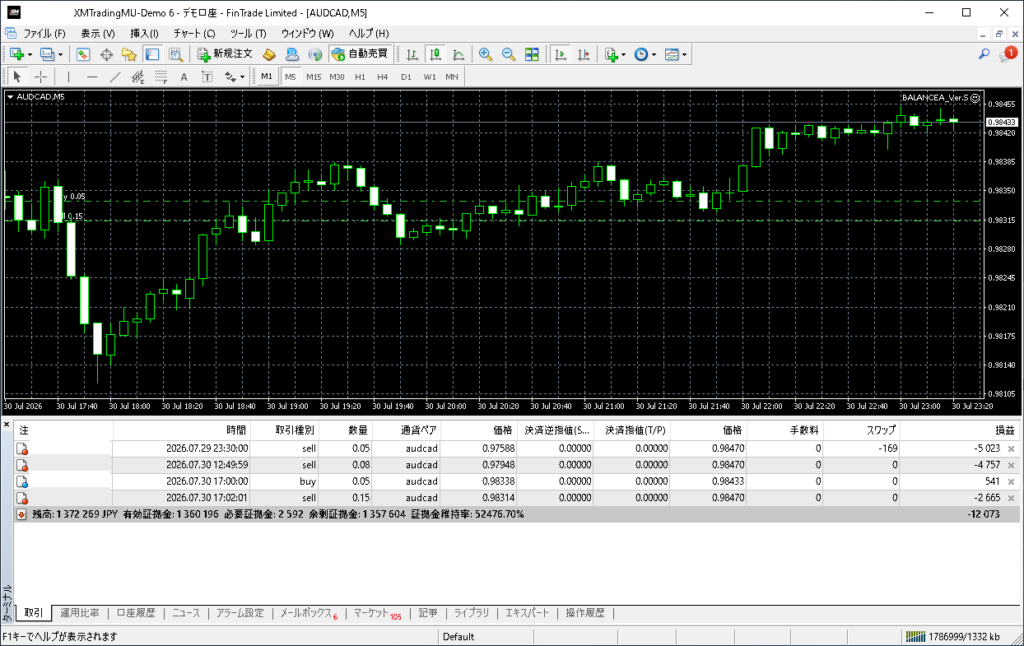The height and width of the screenshot is (646, 1024).
Task: Expand the periods clock dropdown arrow
Action: click(x=654, y=55)
